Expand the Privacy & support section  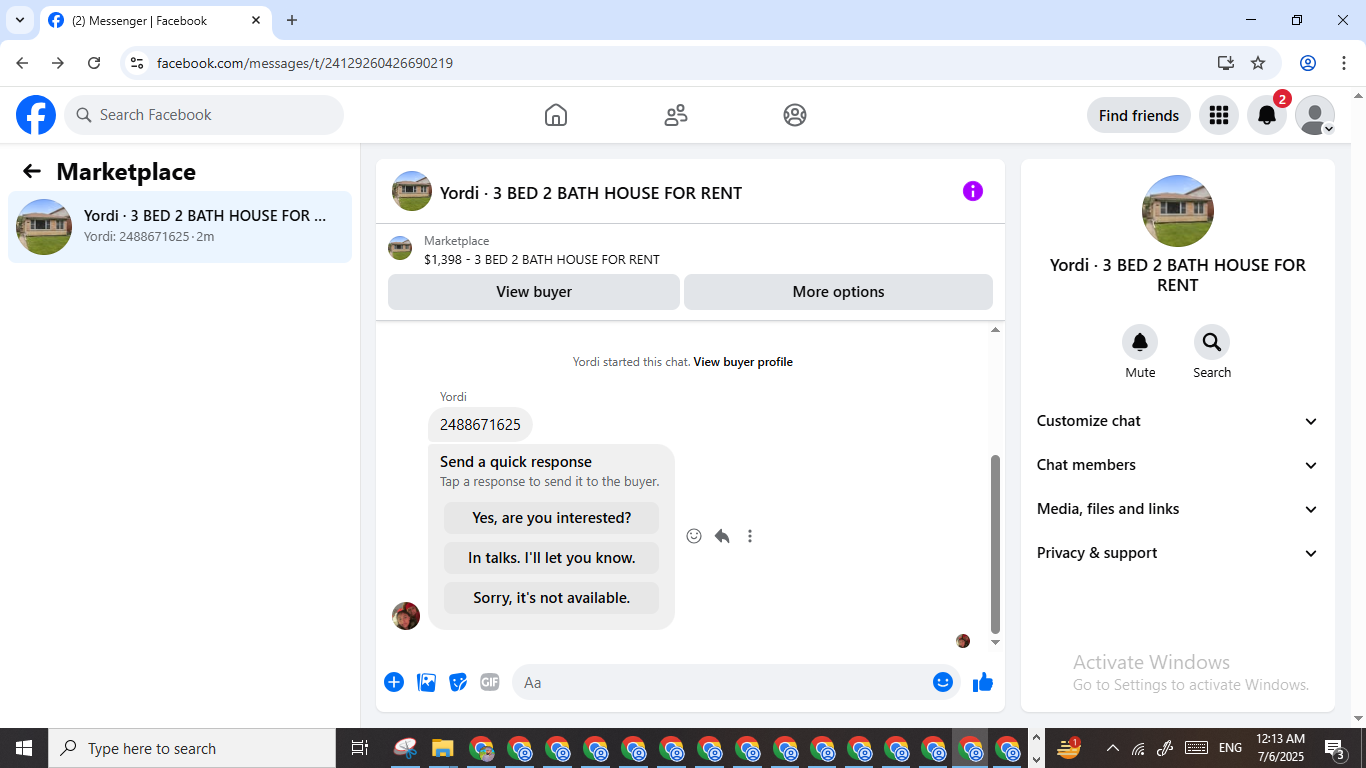pos(1178,553)
